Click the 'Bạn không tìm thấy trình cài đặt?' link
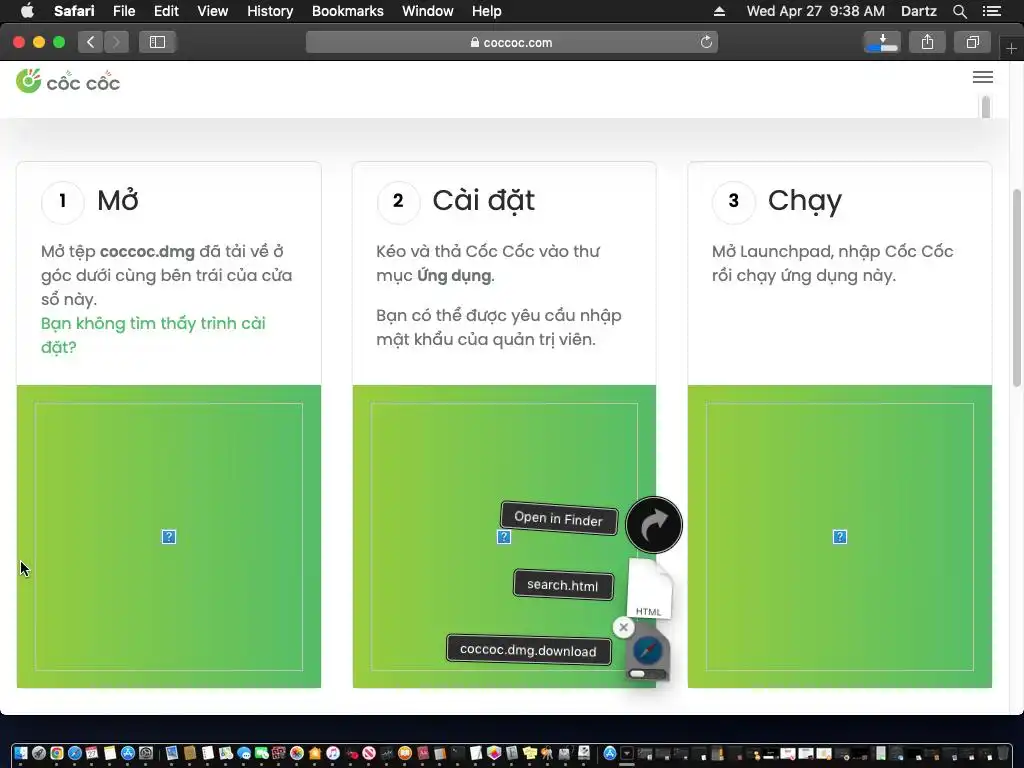The image size is (1024, 768). click(153, 335)
